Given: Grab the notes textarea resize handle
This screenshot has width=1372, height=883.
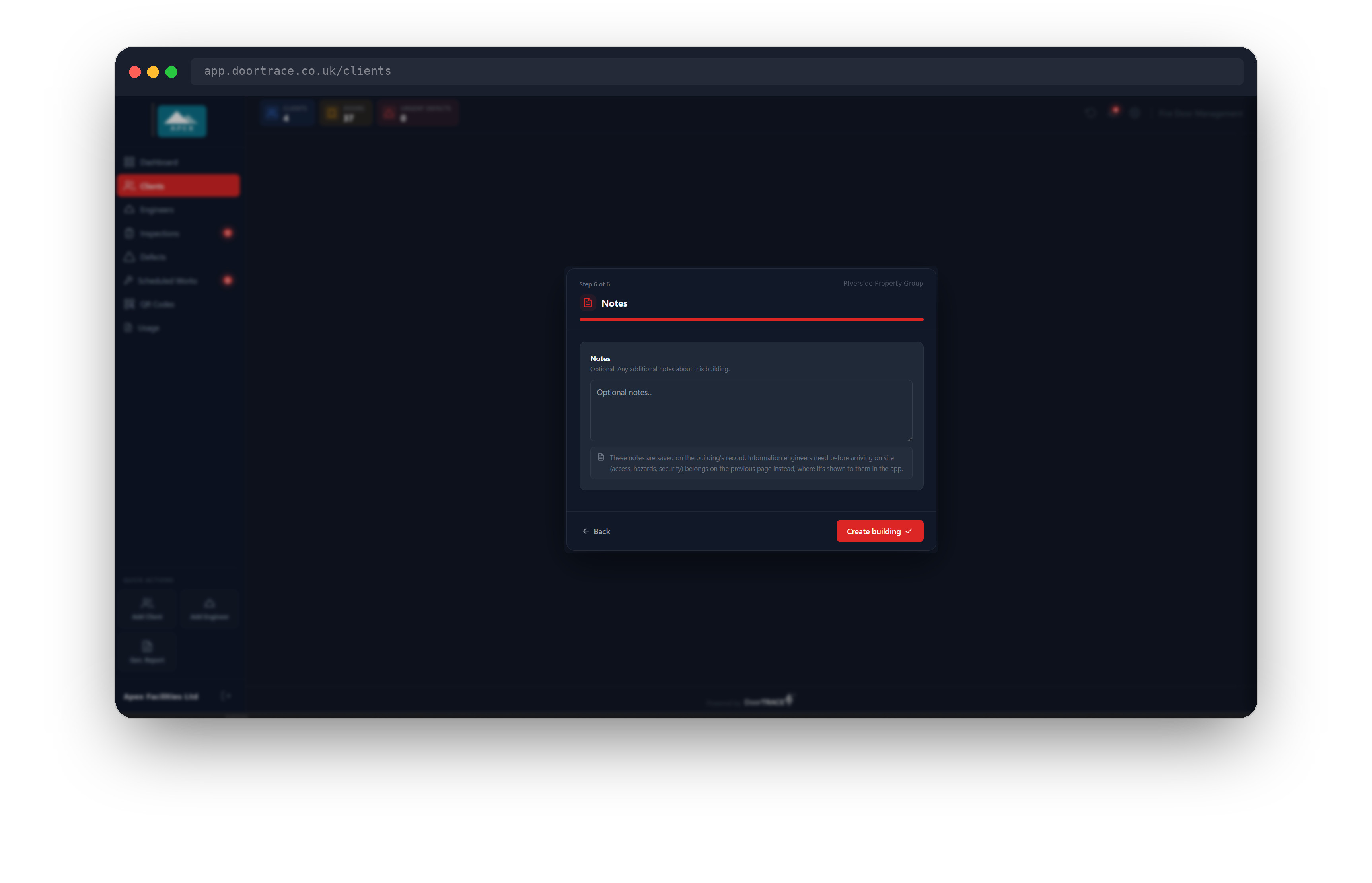Looking at the screenshot, I should (909, 439).
